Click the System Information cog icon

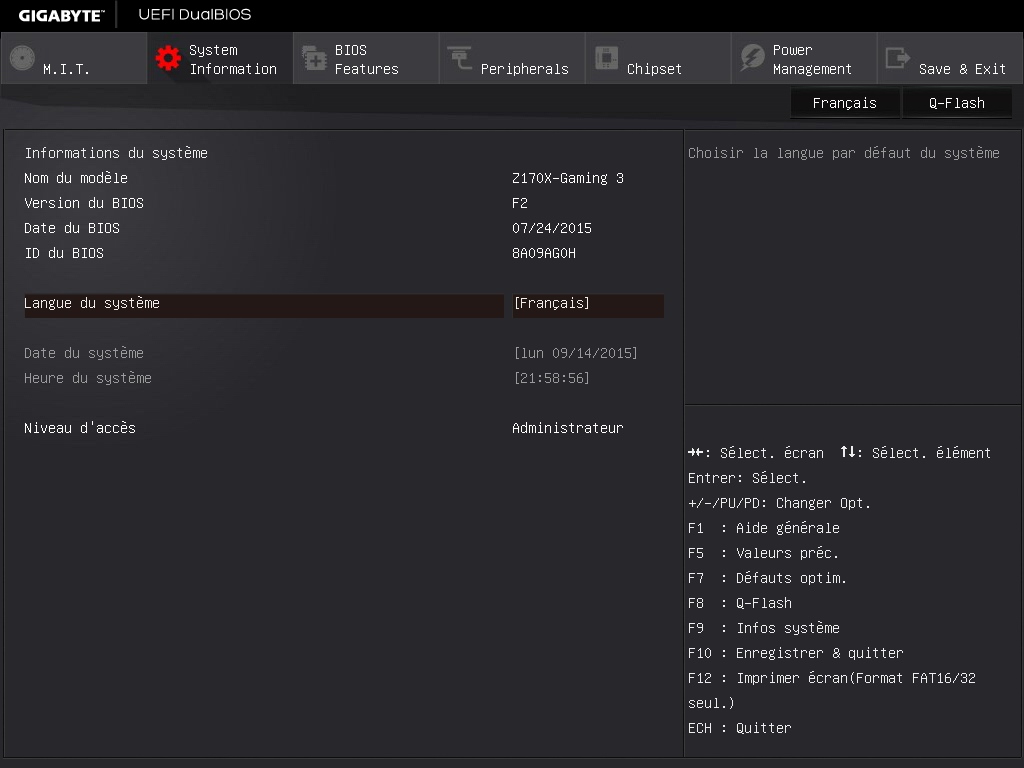pyautogui.click(x=167, y=58)
